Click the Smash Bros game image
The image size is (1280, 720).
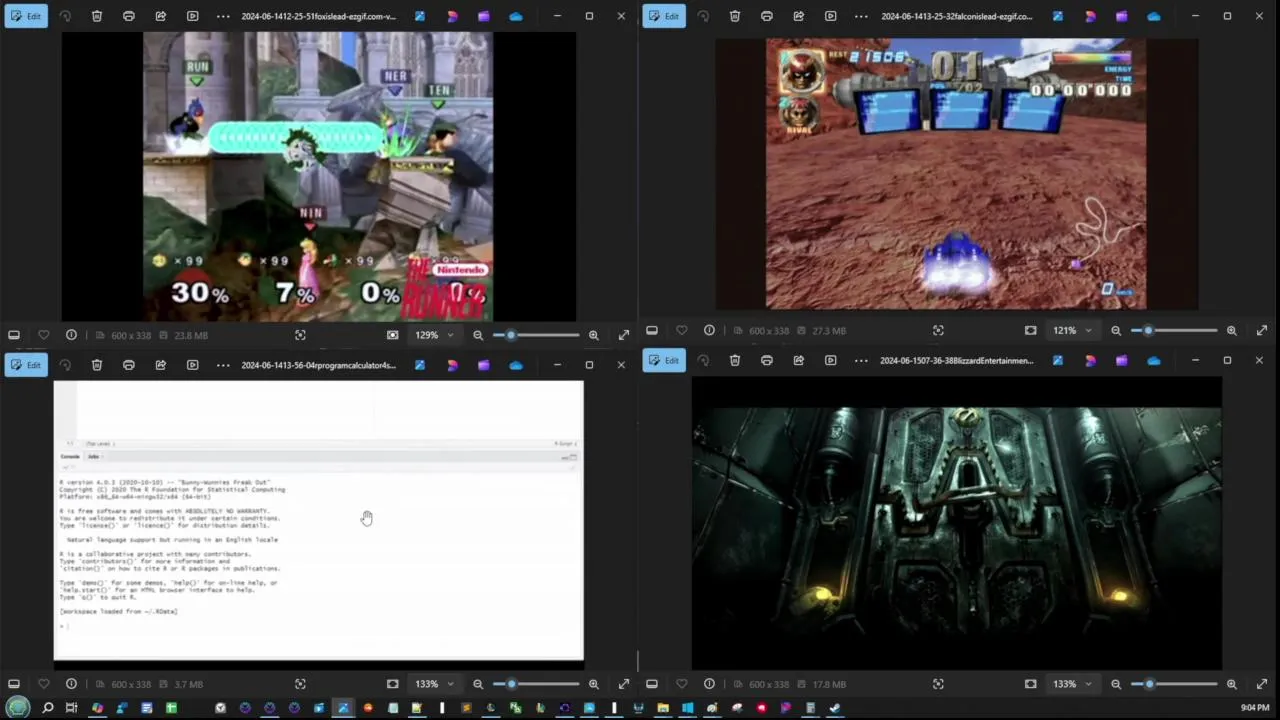pyautogui.click(x=318, y=176)
